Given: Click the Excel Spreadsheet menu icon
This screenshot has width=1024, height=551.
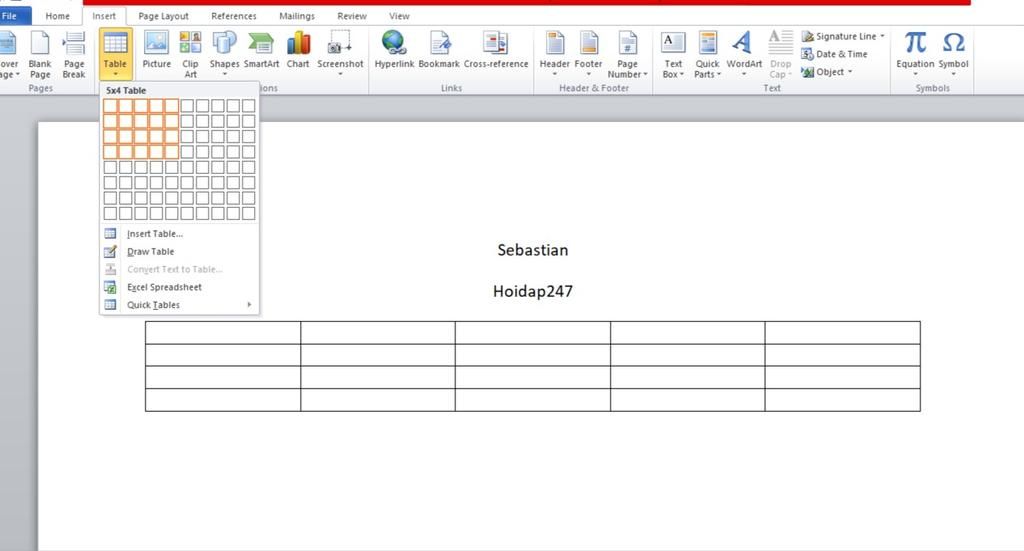Looking at the screenshot, I should point(110,287).
